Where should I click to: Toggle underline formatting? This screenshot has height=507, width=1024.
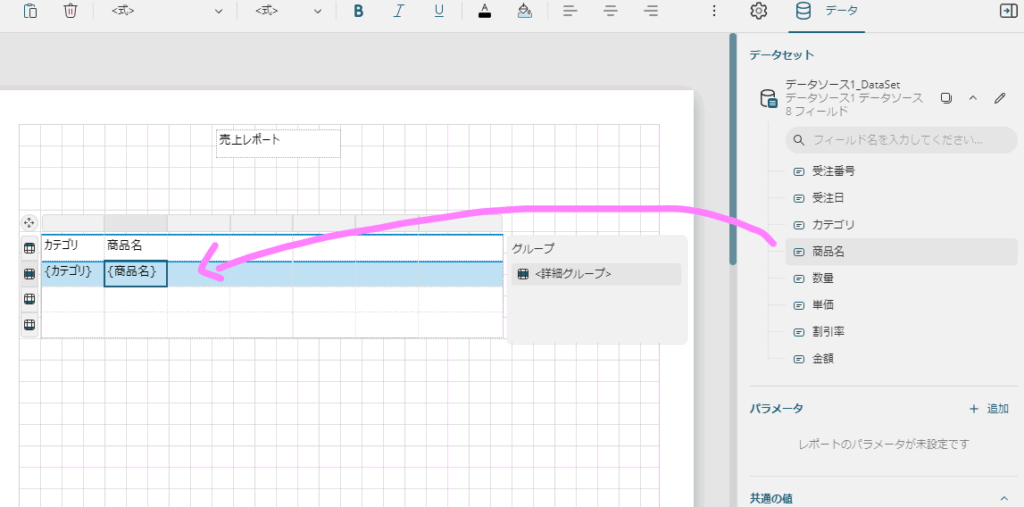click(x=439, y=11)
